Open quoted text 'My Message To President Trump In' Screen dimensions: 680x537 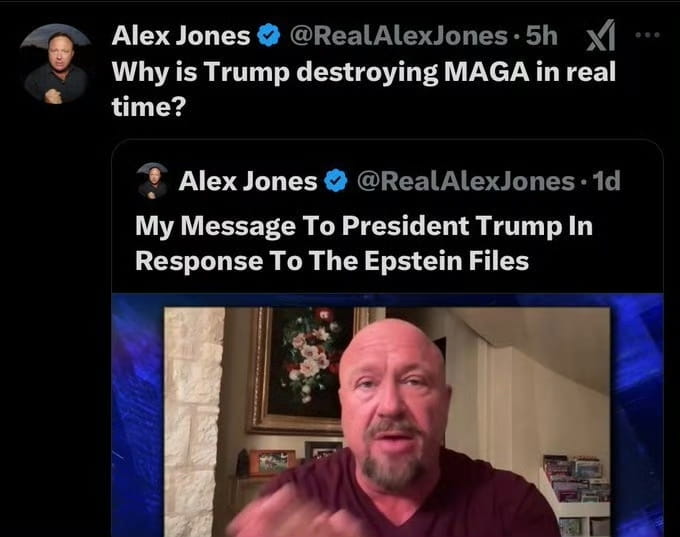(x=364, y=226)
